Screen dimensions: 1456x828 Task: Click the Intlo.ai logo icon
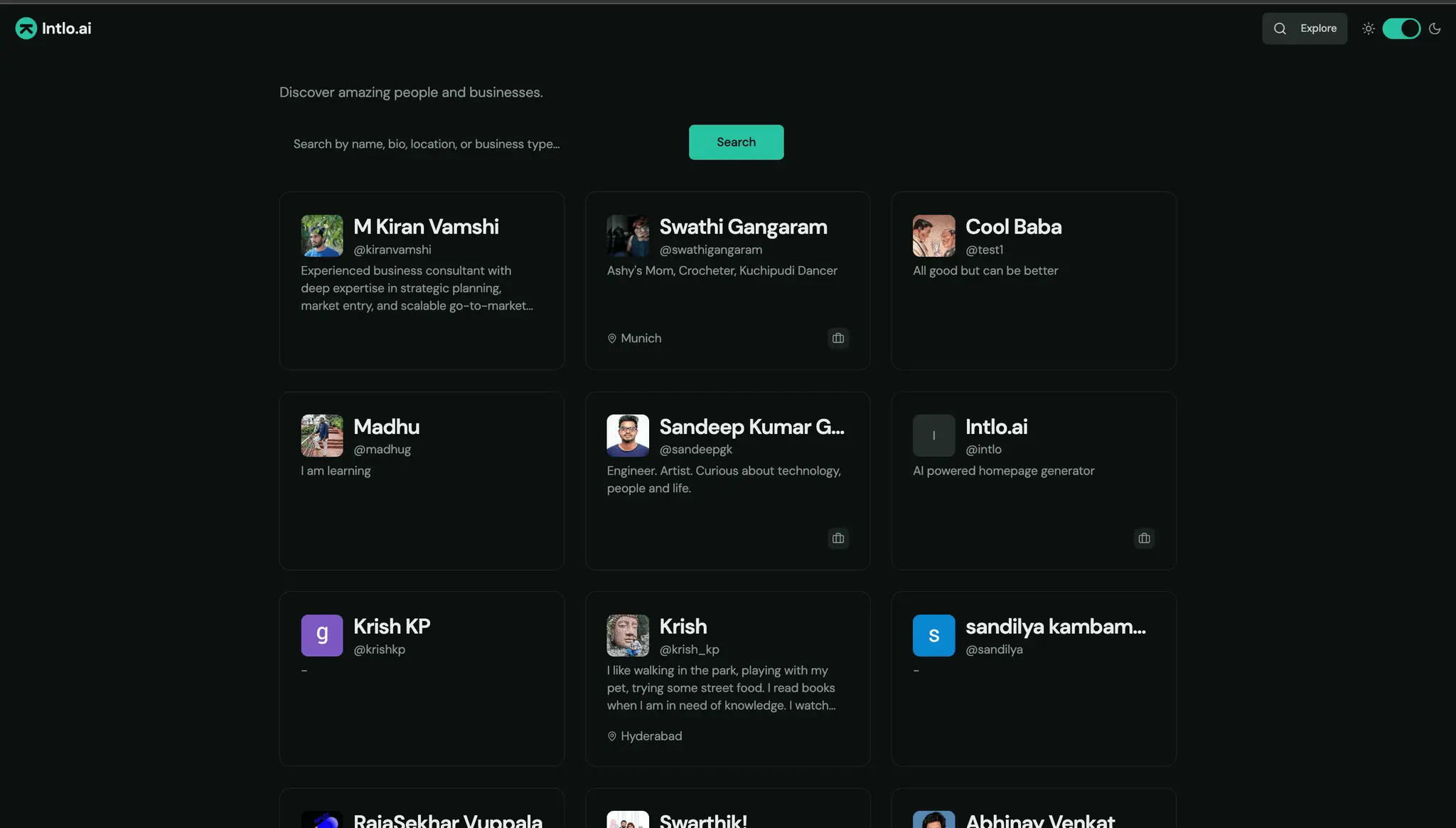[x=26, y=28]
